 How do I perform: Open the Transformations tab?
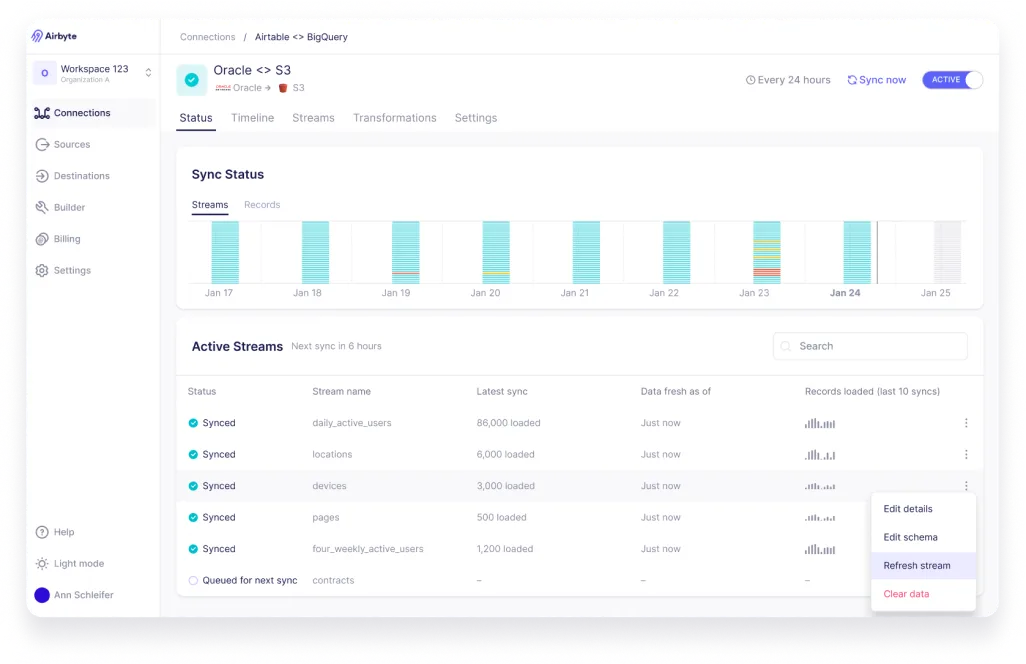395,118
